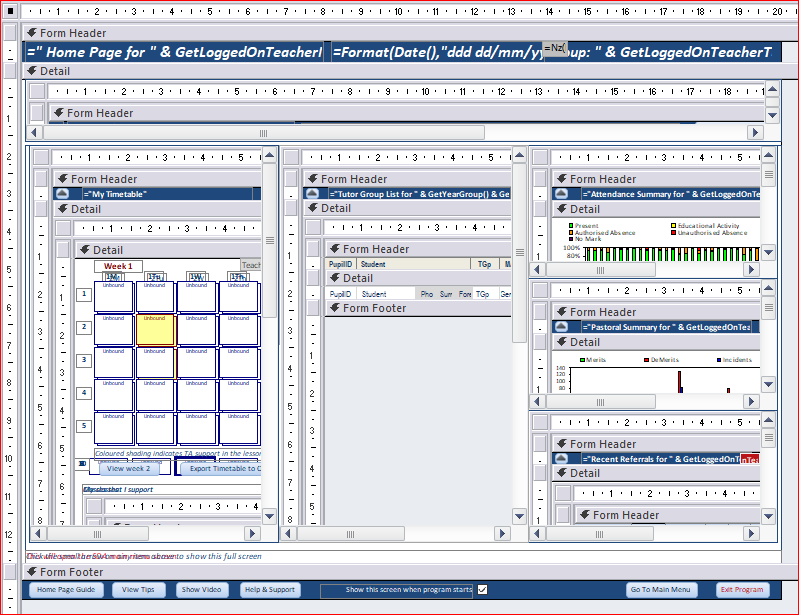Click the blue Incidents legend swatch
The height and width of the screenshot is (615, 799).
719,360
